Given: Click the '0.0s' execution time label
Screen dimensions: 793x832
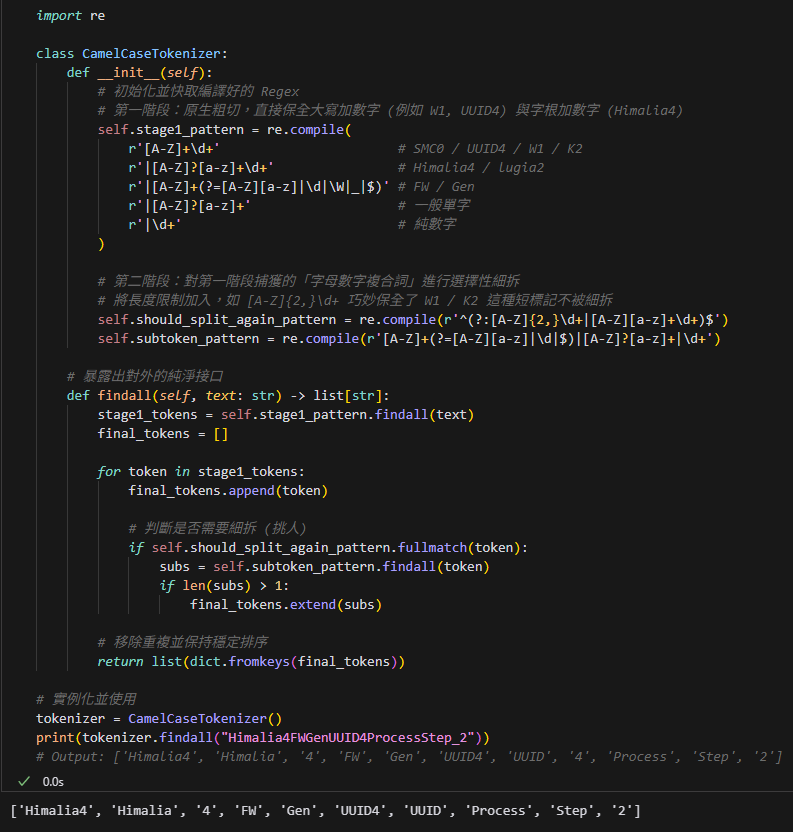Looking at the screenshot, I should click(53, 782).
